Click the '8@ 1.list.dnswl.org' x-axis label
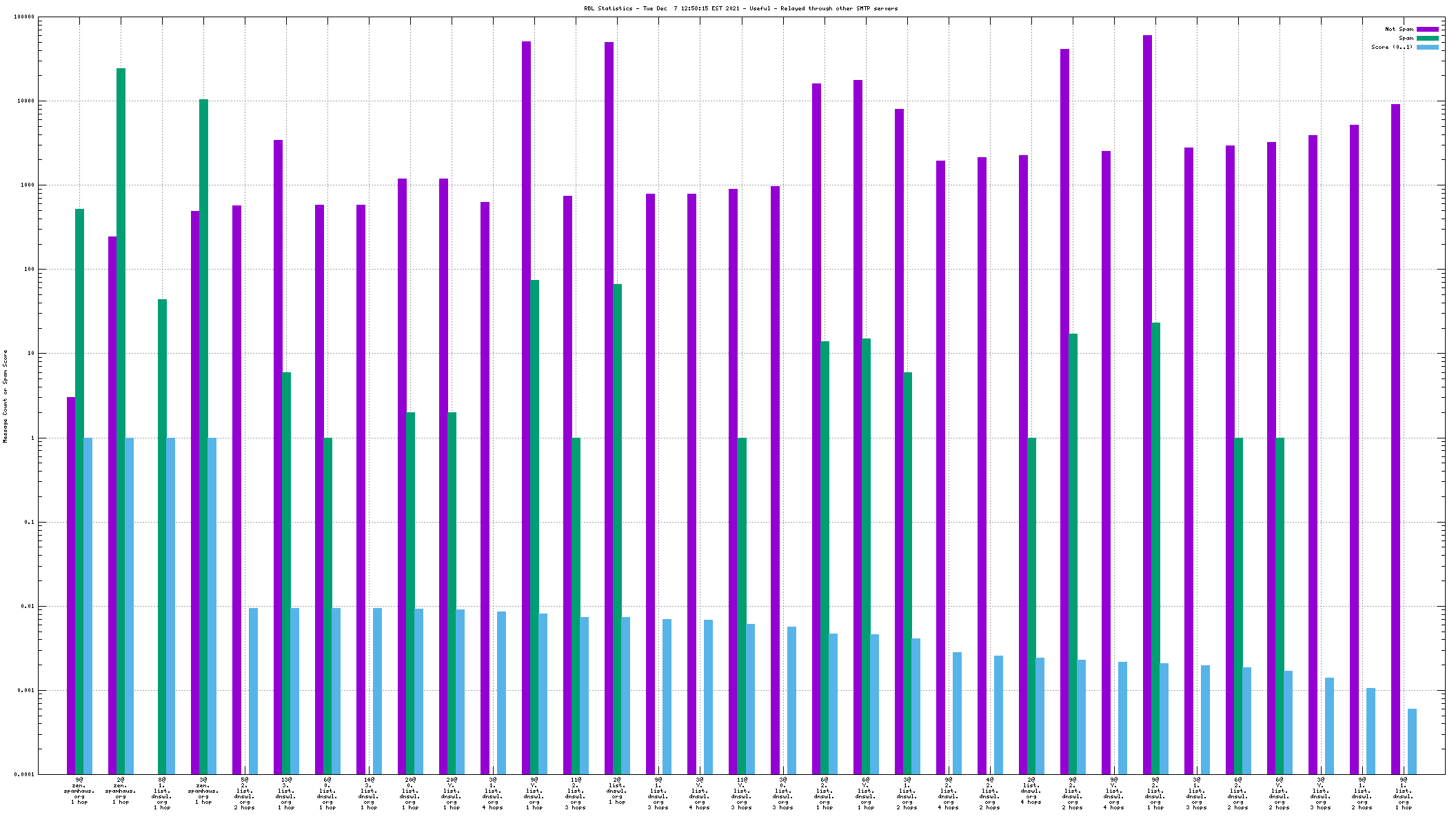Screen dimensions: 1456x819 [x=162, y=793]
